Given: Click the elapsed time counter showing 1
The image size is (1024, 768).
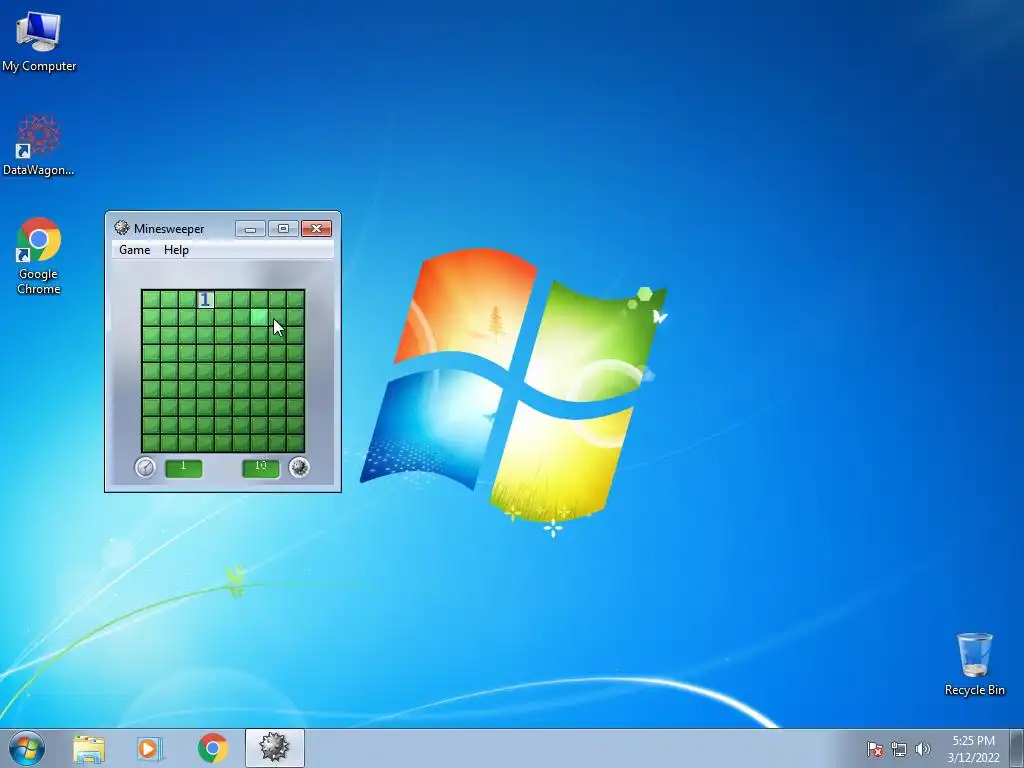Looking at the screenshot, I should tap(184, 468).
